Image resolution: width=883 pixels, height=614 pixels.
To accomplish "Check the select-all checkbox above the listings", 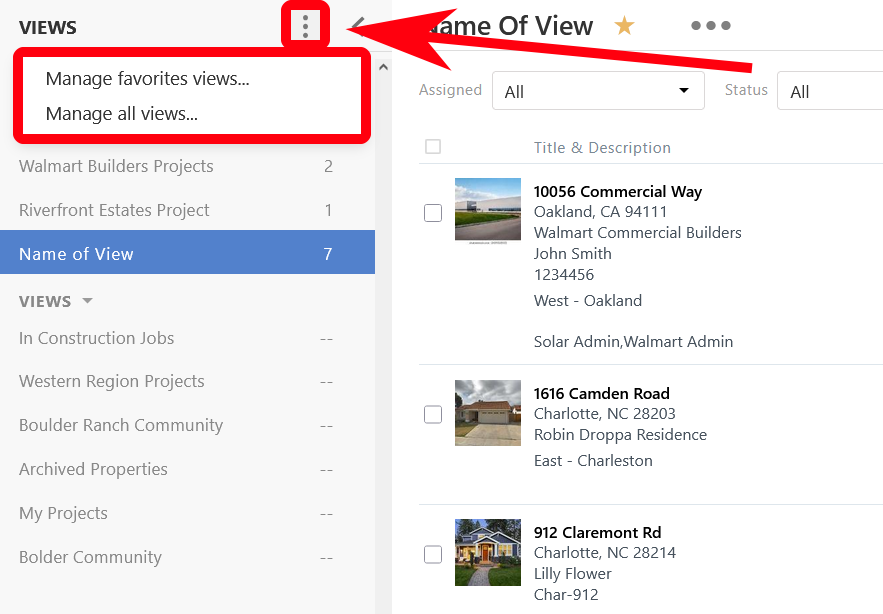I will 433,146.
